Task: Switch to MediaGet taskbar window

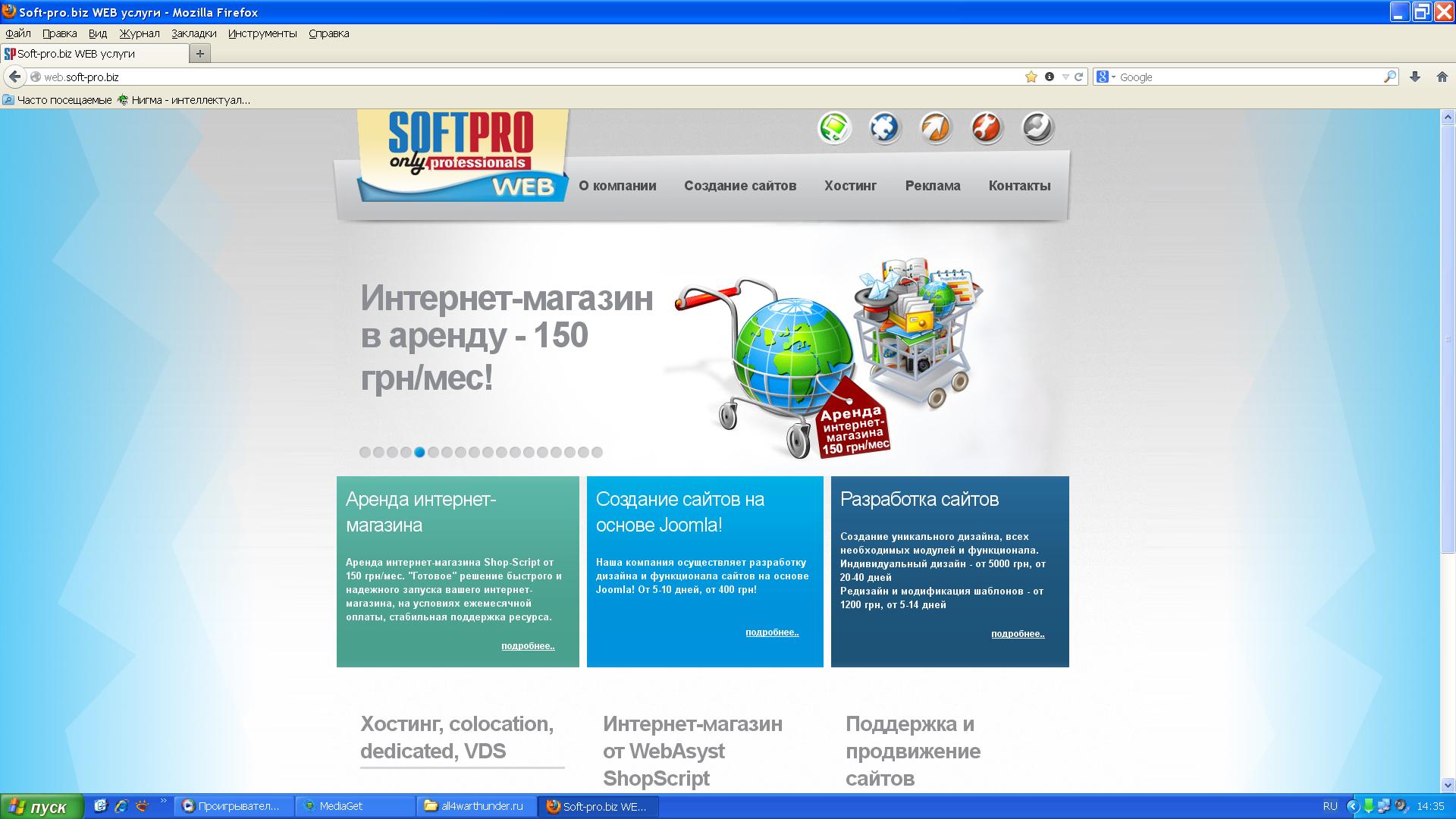Action: tap(356, 806)
